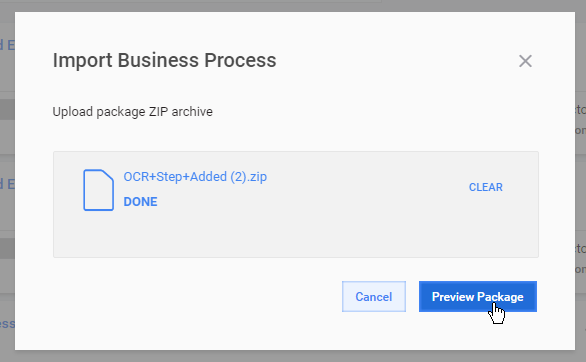
Task: Click the upper dark gray bar behind dialog's left edge
Action: point(7,109)
